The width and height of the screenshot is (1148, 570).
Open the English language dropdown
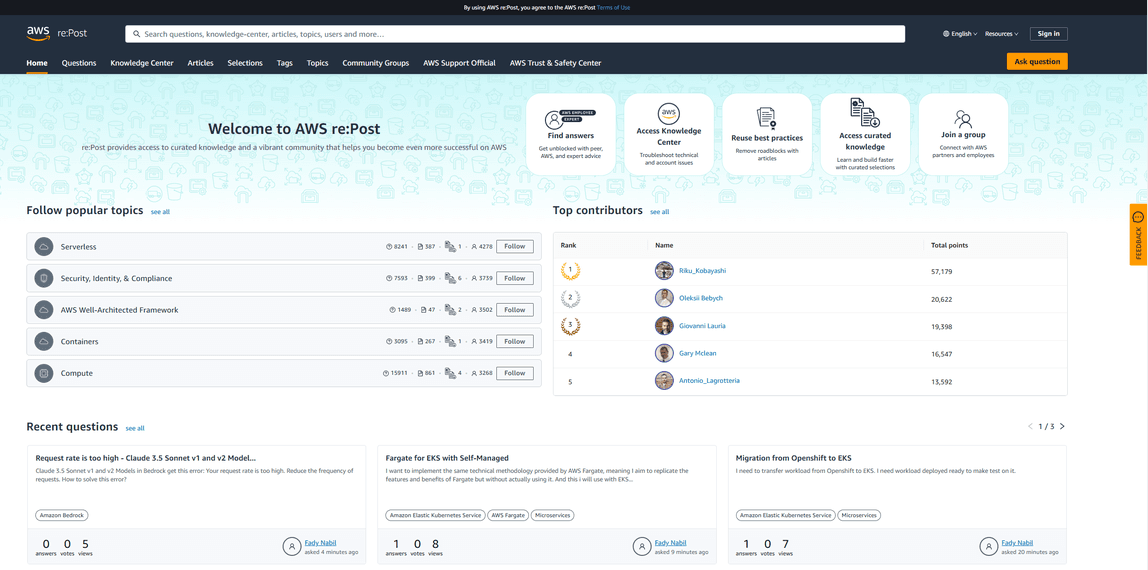(960, 34)
